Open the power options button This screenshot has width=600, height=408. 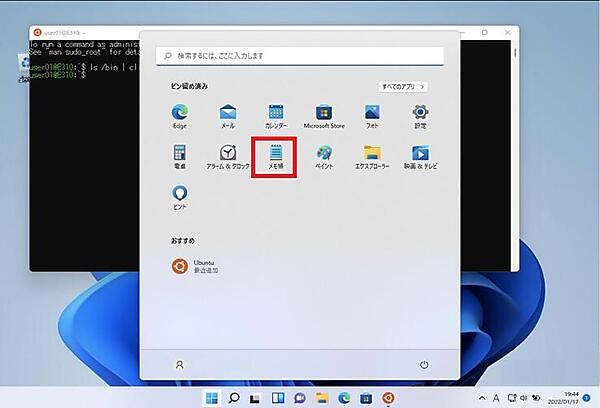[x=424, y=365]
